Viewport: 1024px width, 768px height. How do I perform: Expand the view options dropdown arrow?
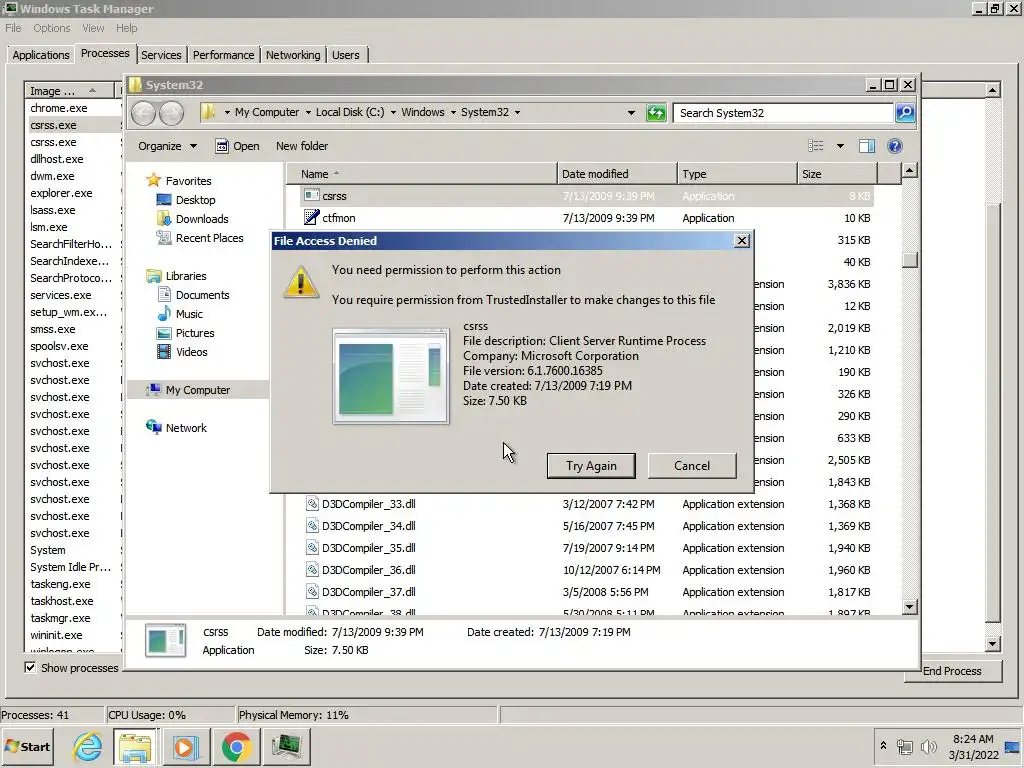click(x=840, y=146)
